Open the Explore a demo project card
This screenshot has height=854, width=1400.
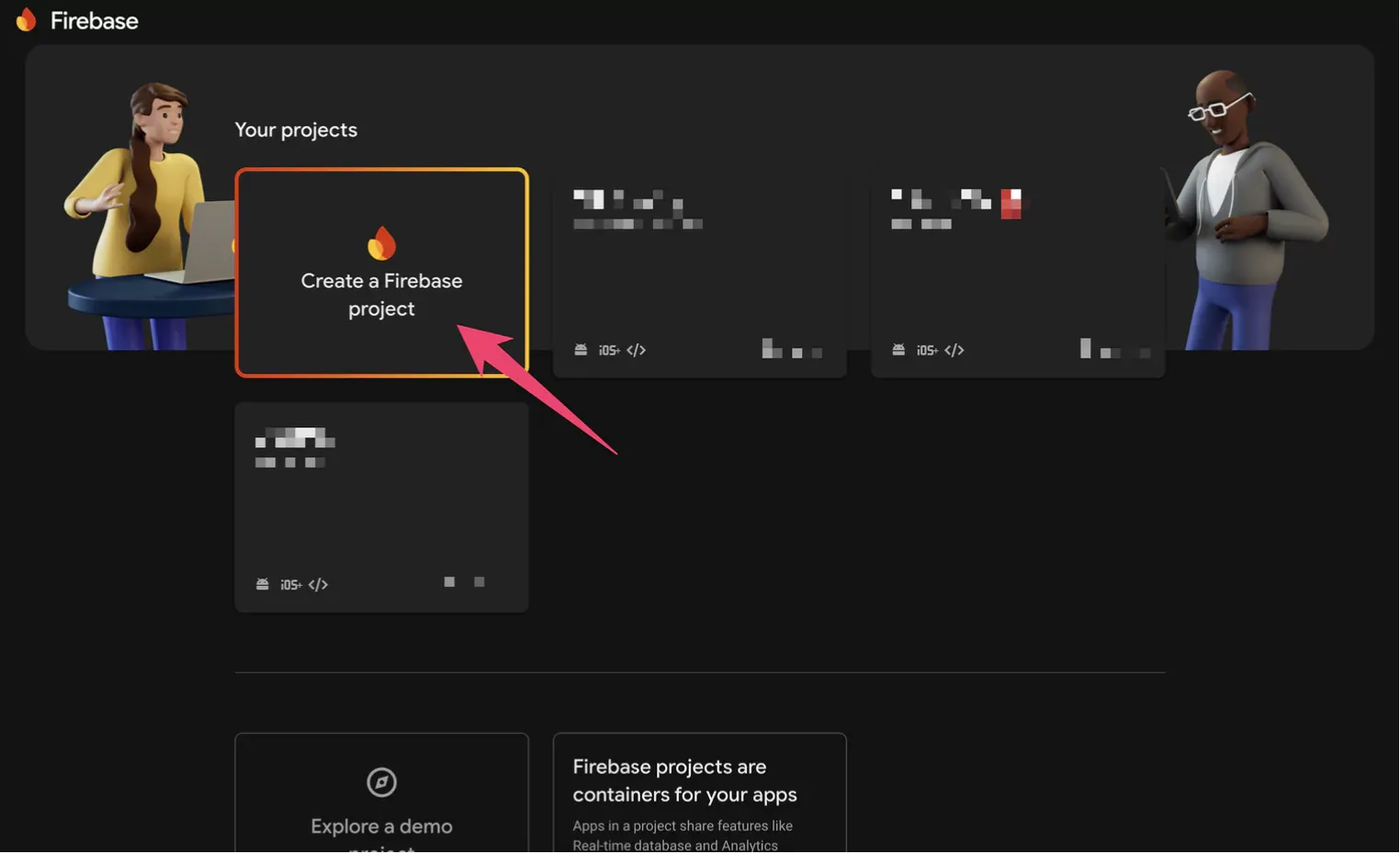(381, 793)
